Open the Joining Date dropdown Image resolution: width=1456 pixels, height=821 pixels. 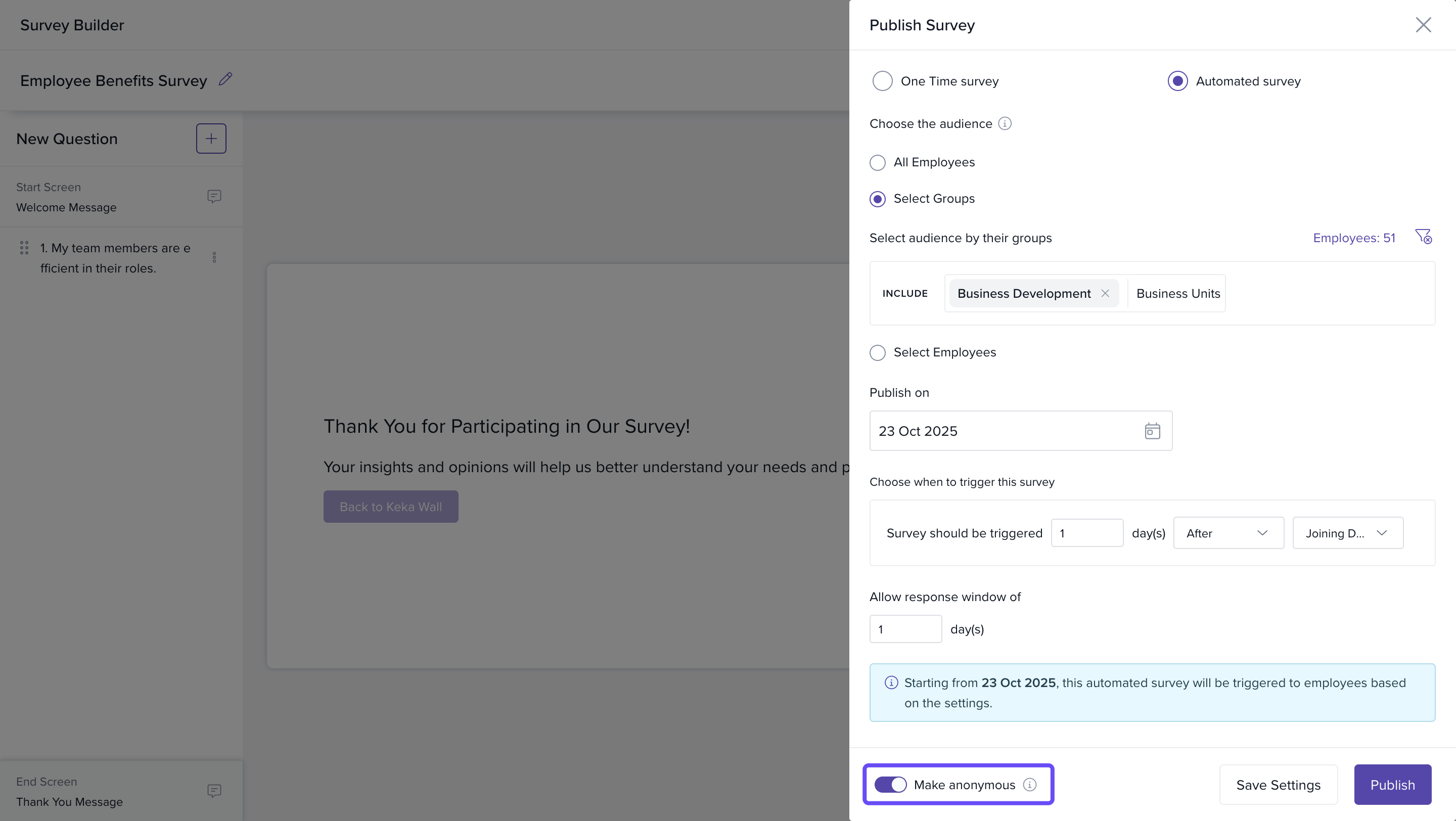coord(1347,533)
